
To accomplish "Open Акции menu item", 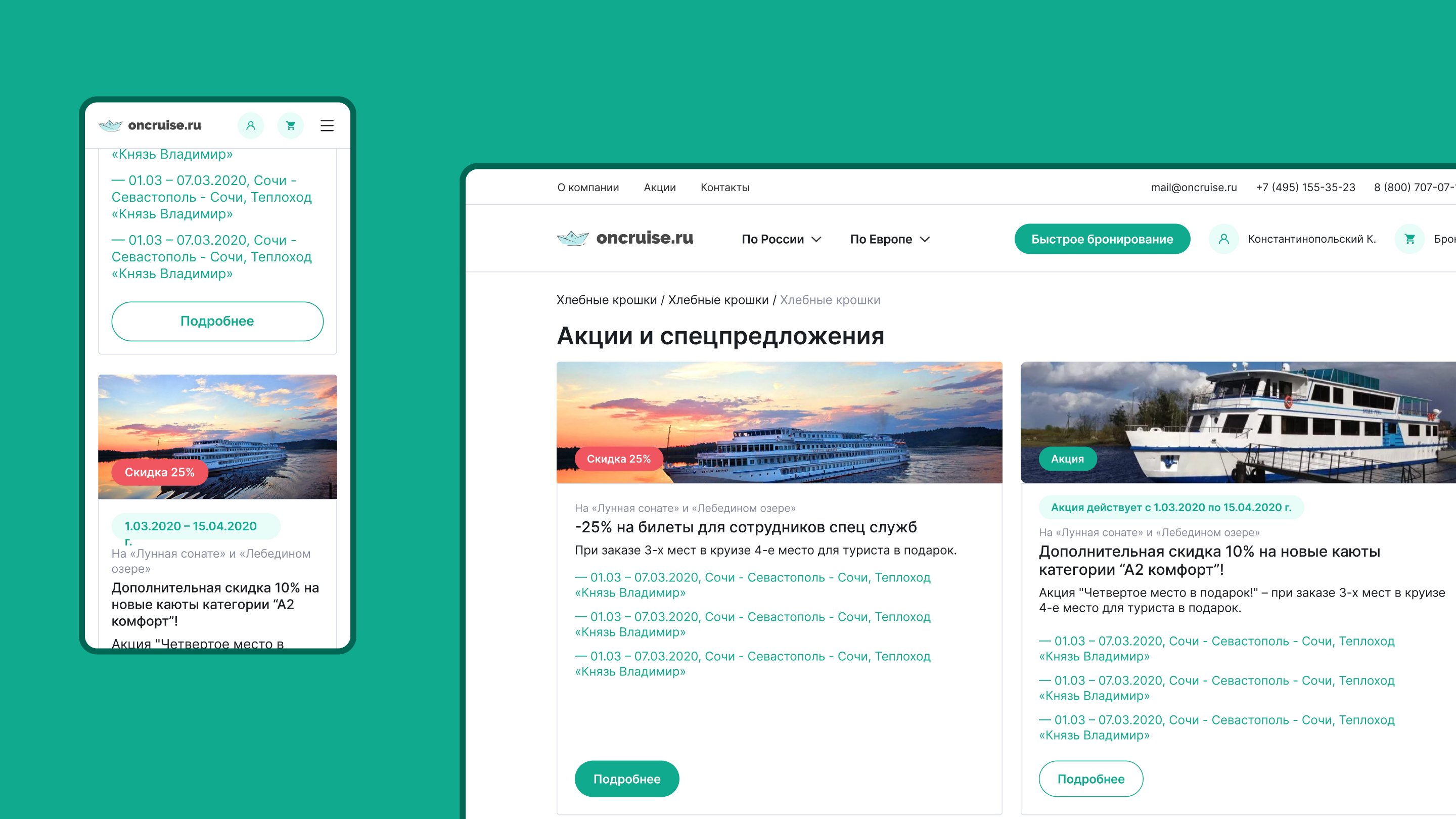I will click(660, 187).
